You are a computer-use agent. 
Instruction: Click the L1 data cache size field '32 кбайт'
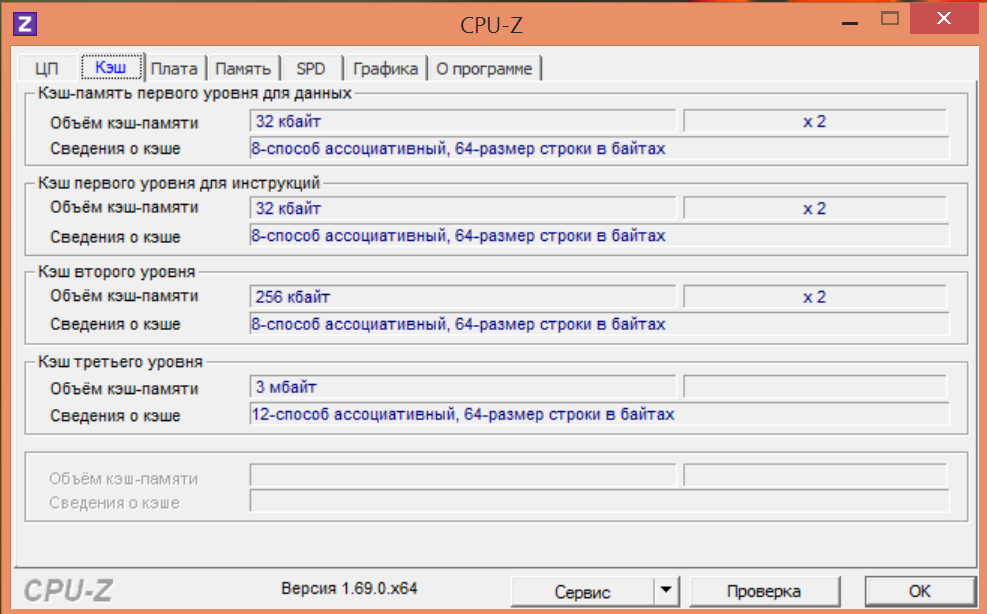tap(463, 121)
